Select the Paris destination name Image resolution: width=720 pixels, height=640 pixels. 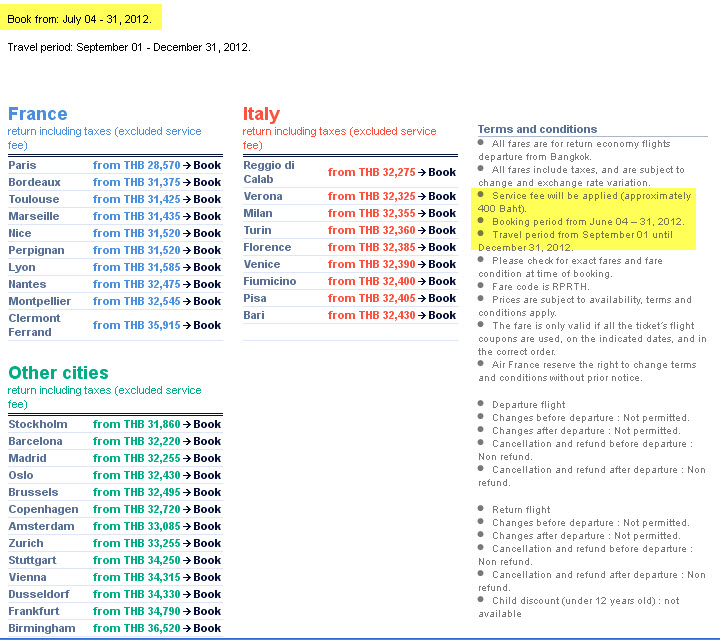click(22, 165)
